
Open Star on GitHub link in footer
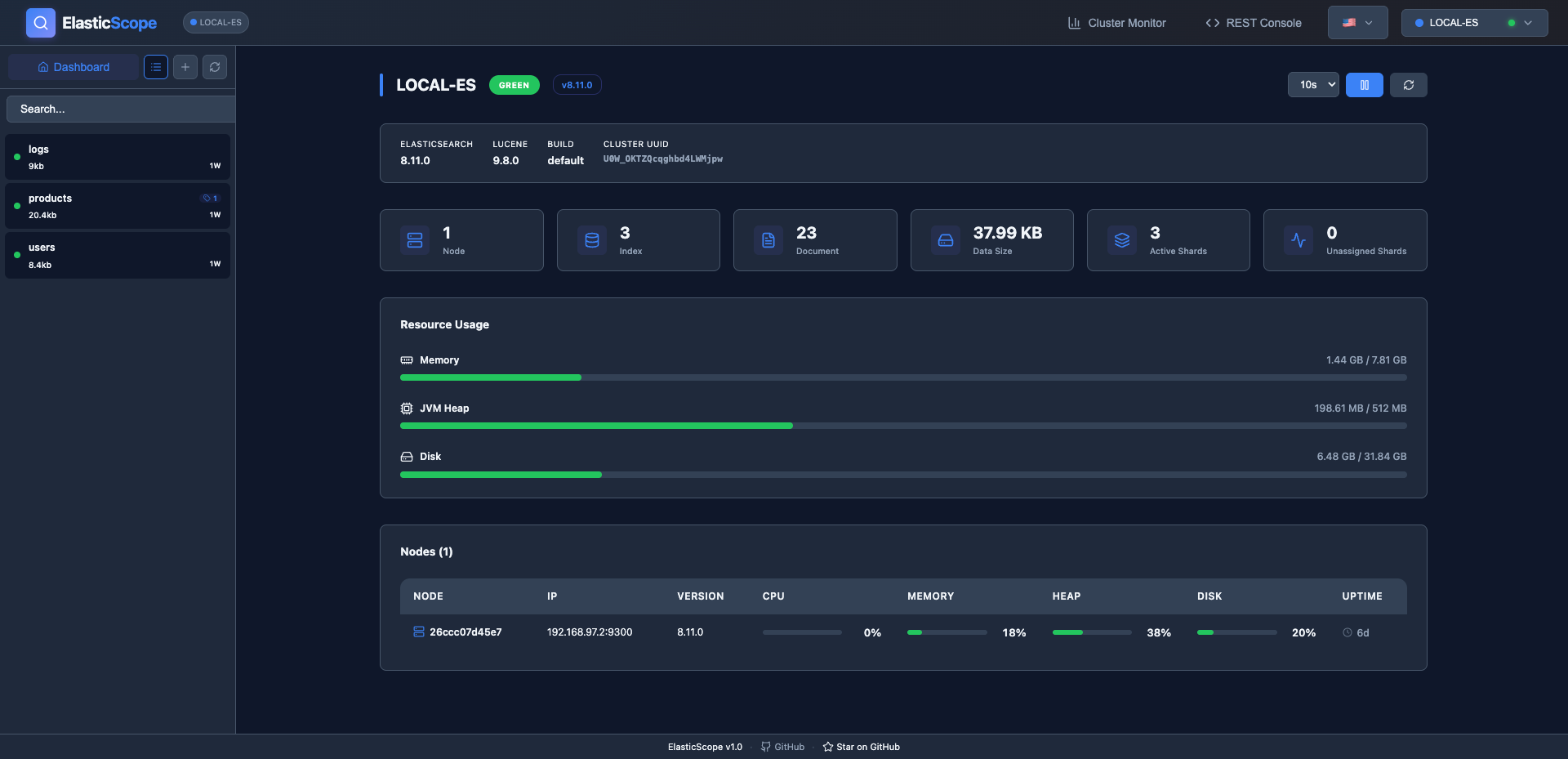tap(861, 746)
